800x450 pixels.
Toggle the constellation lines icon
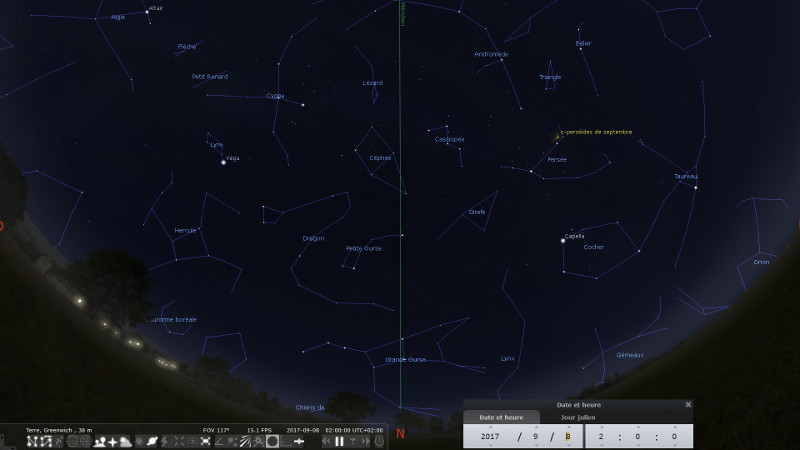[x=32, y=441]
